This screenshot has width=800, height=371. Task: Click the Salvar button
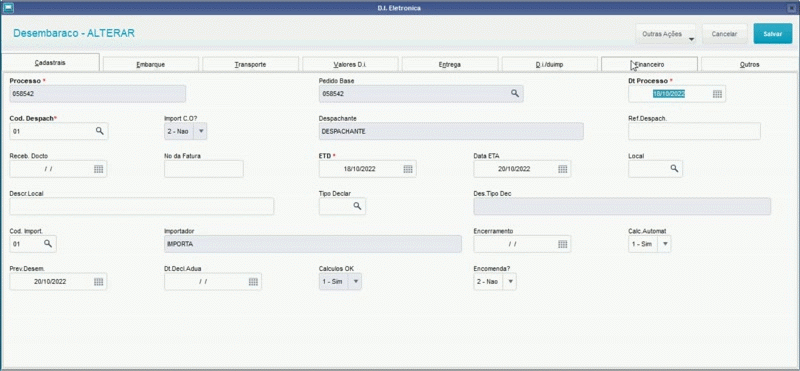pyautogui.click(x=772, y=34)
